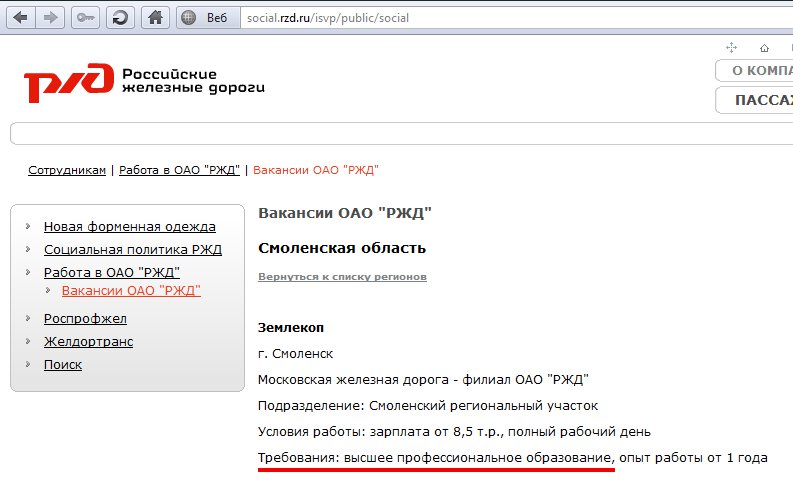Focus the address bar with social.rzd.ru URL
The width and height of the screenshot is (793, 497).
[x=516, y=18]
